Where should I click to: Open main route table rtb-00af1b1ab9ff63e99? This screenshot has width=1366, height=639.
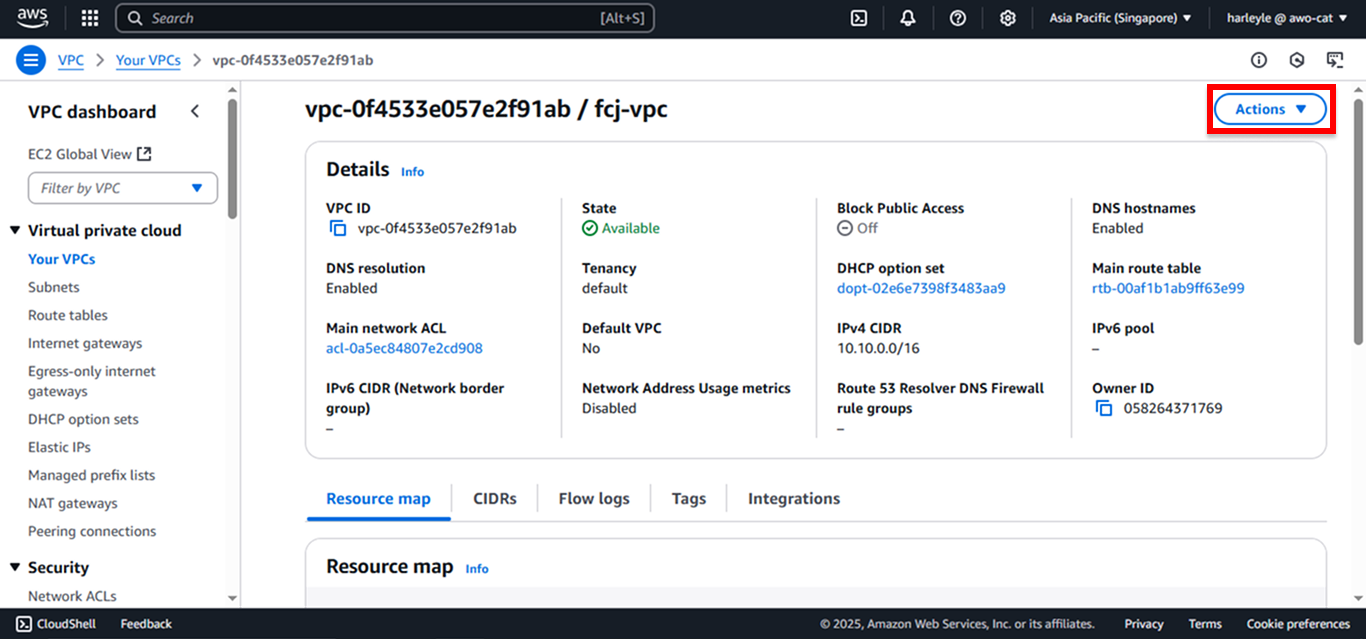pos(1168,288)
